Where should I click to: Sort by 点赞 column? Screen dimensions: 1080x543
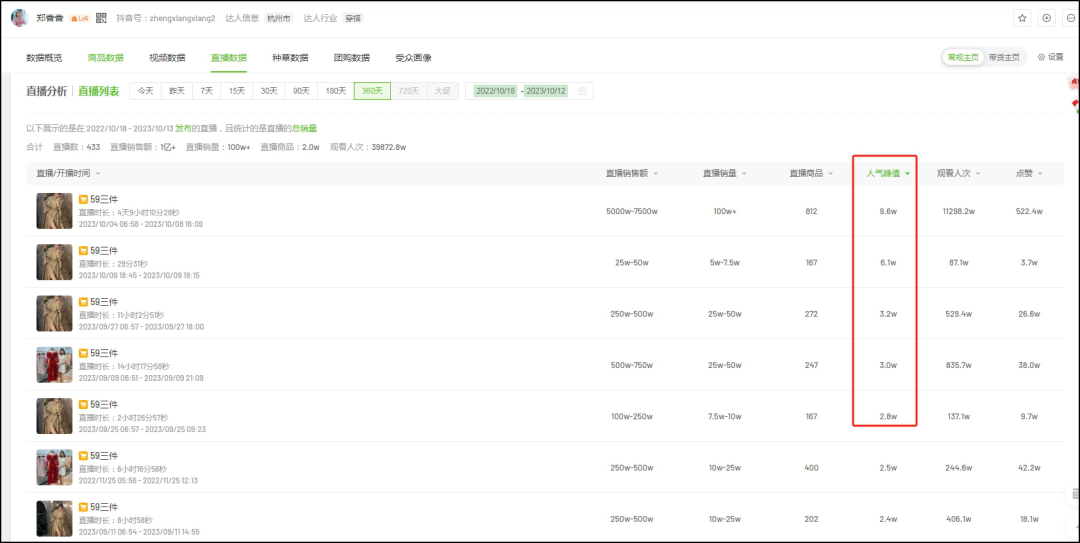click(x=1029, y=174)
